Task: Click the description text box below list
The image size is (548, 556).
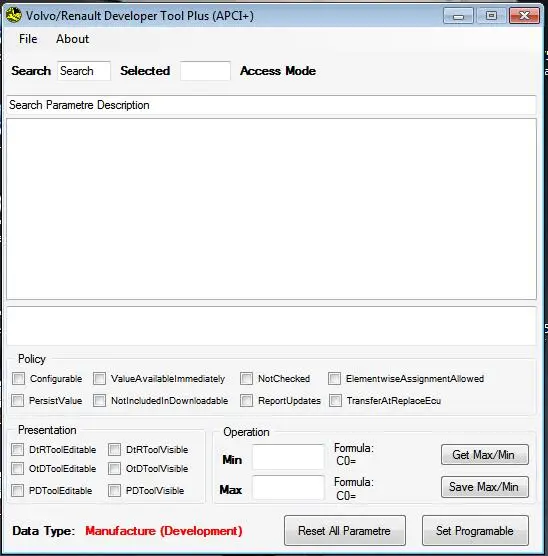Action: click(x=271, y=326)
